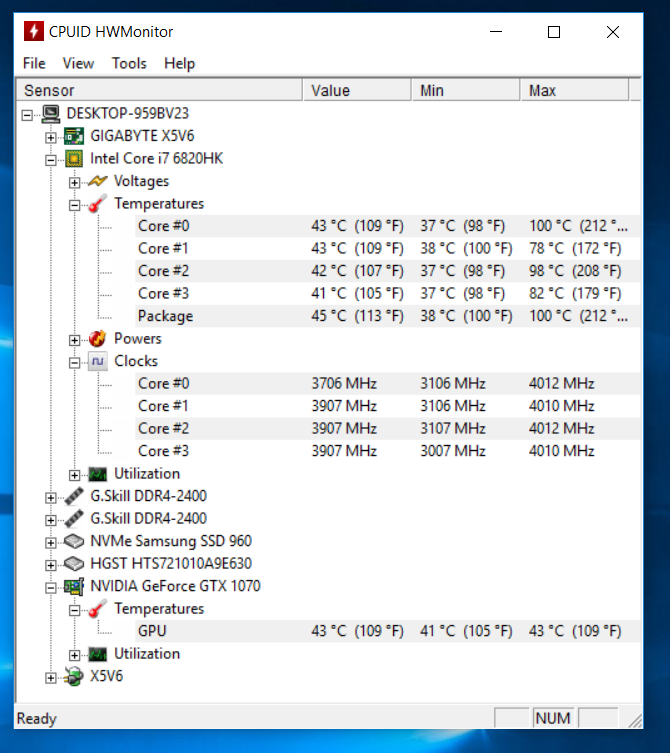Click the 45 °C Package temperature value

pos(357,316)
